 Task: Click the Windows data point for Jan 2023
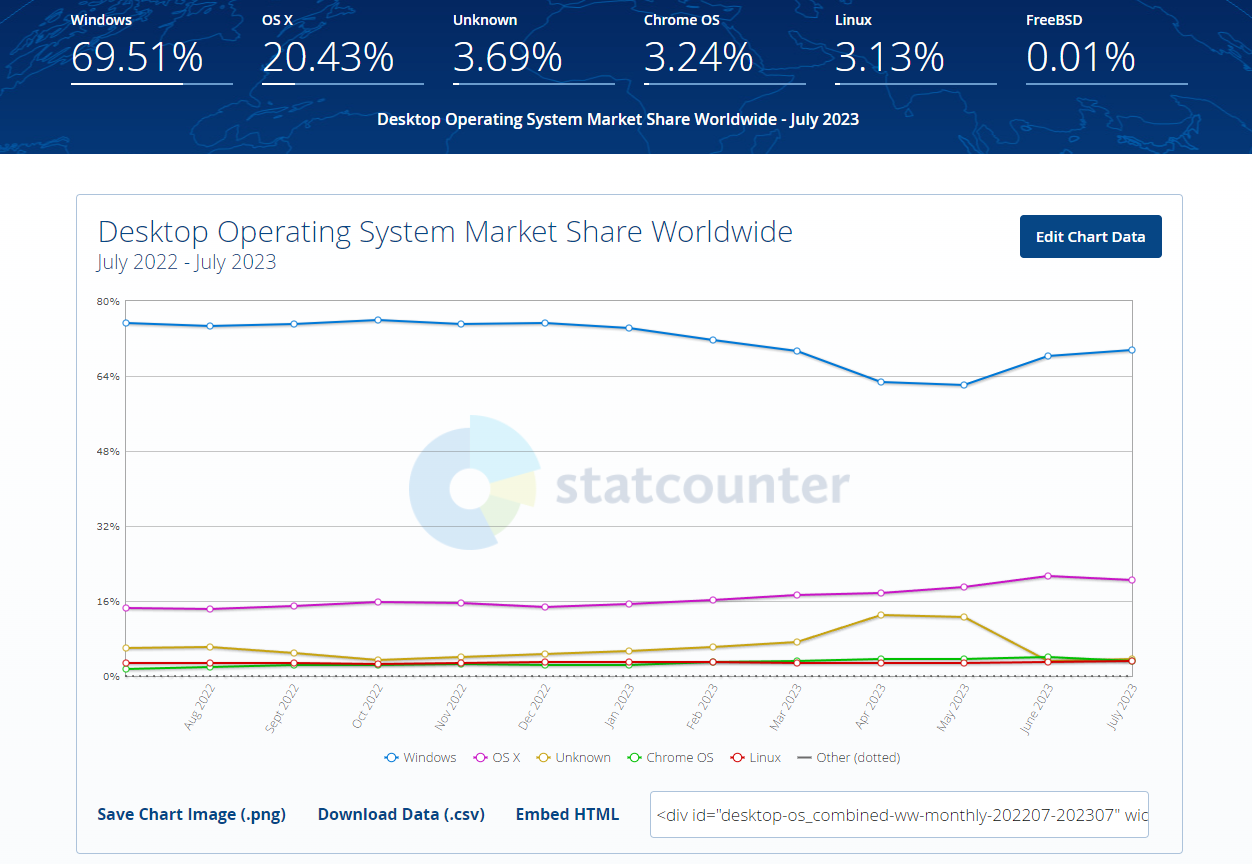tap(629, 328)
